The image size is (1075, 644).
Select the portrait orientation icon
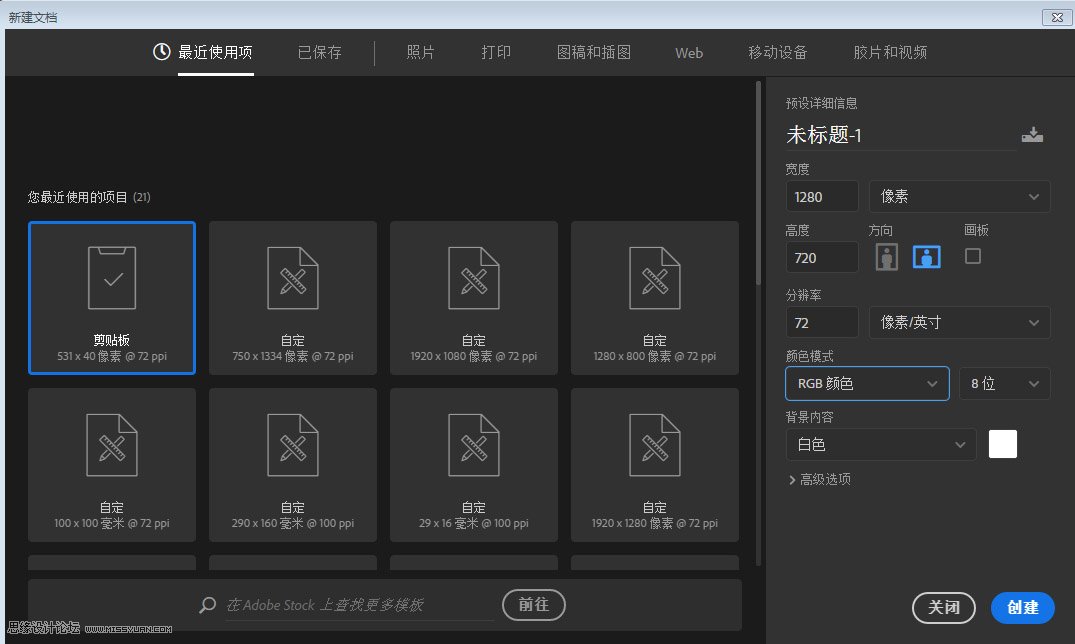(886, 257)
